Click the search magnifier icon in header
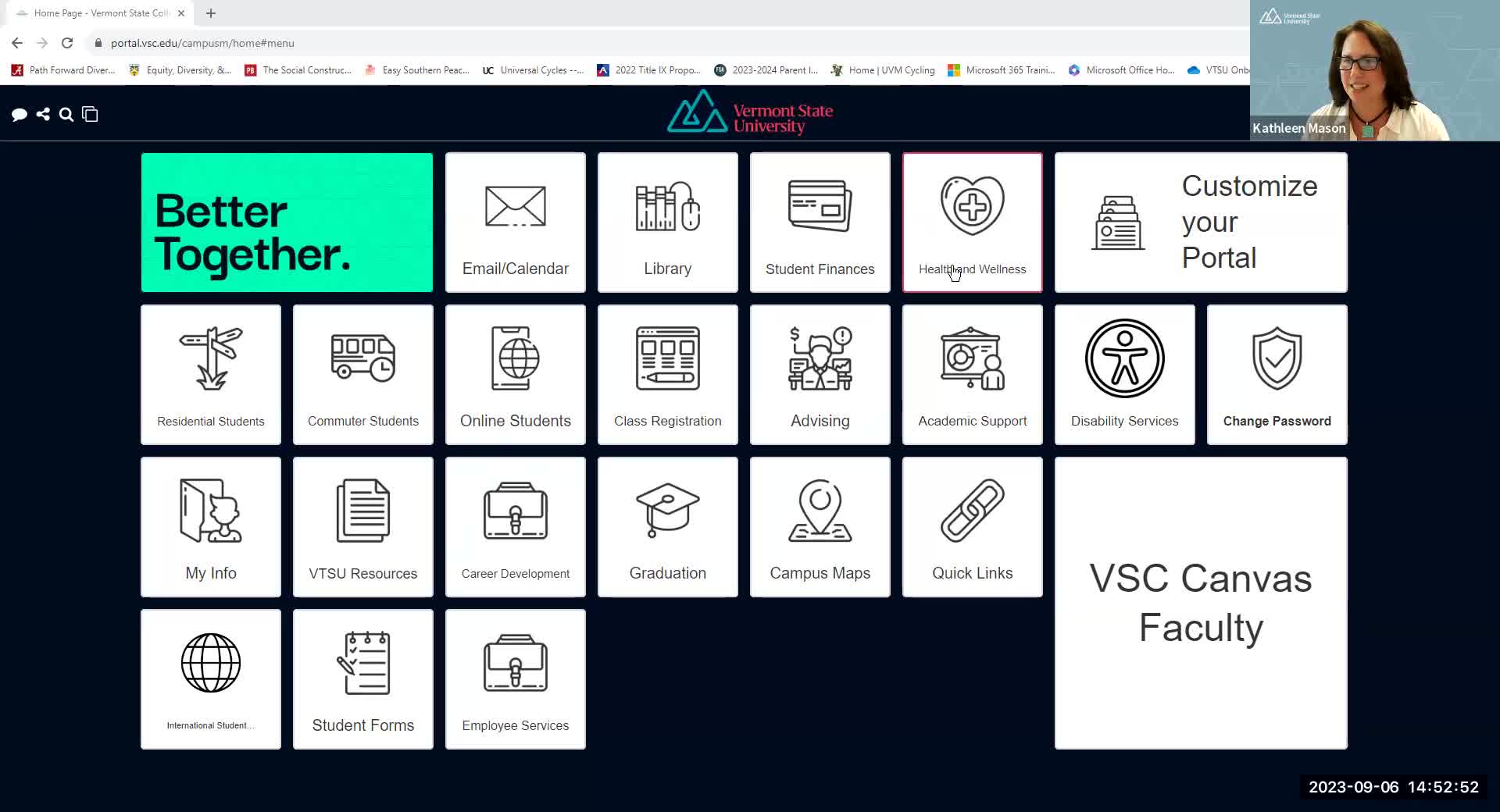Viewport: 1500px width, 812px height. (66, 115)
